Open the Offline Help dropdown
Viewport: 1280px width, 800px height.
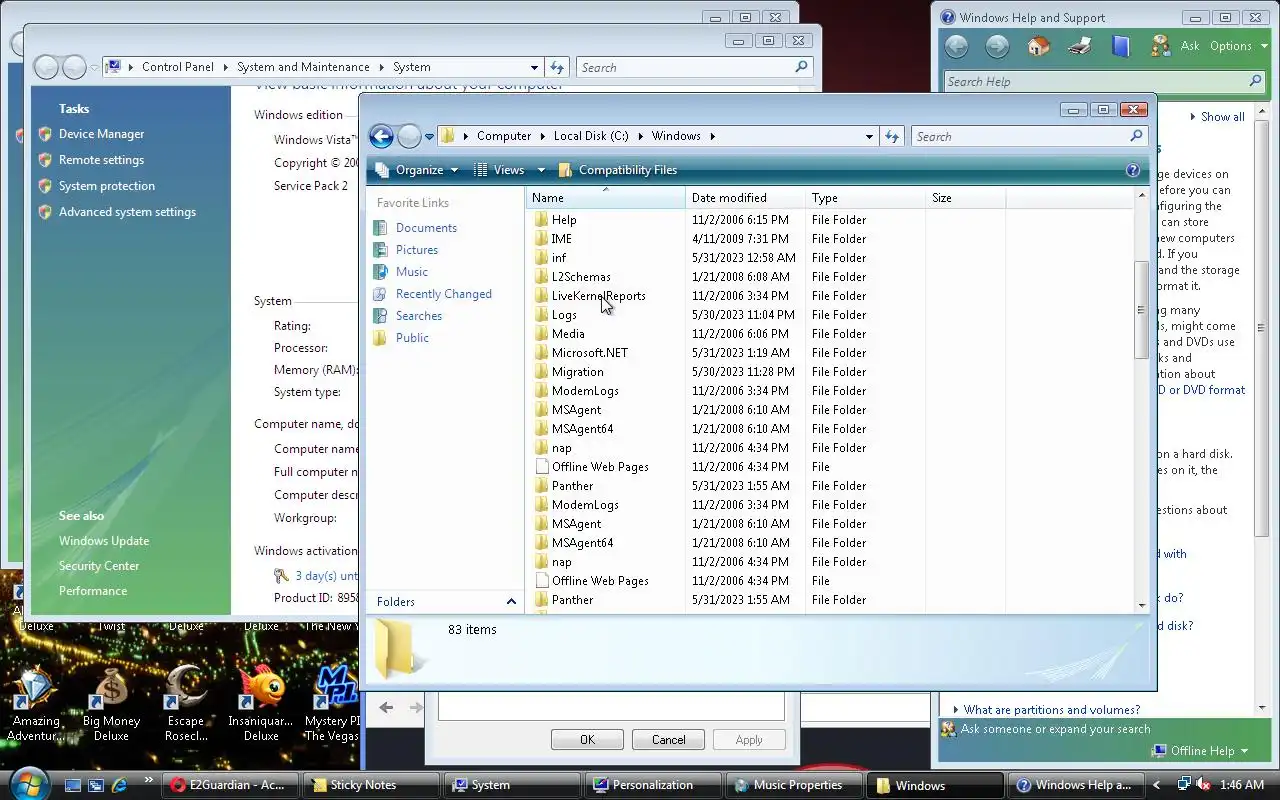click(x=1201, y=751)
